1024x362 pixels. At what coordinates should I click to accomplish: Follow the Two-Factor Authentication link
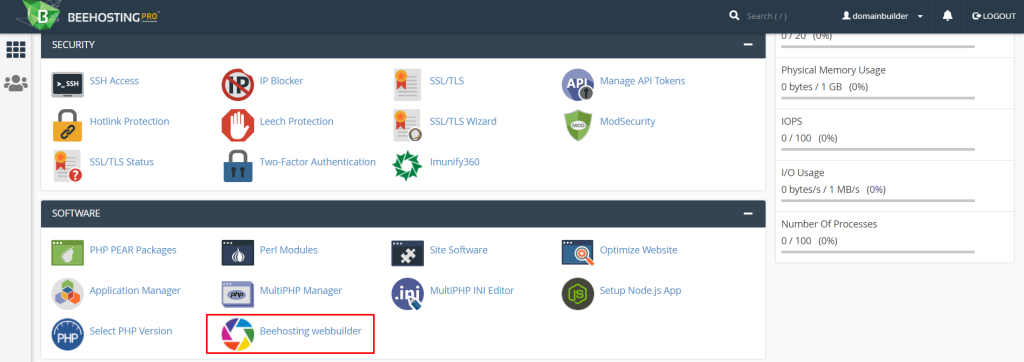coord(318,161)
